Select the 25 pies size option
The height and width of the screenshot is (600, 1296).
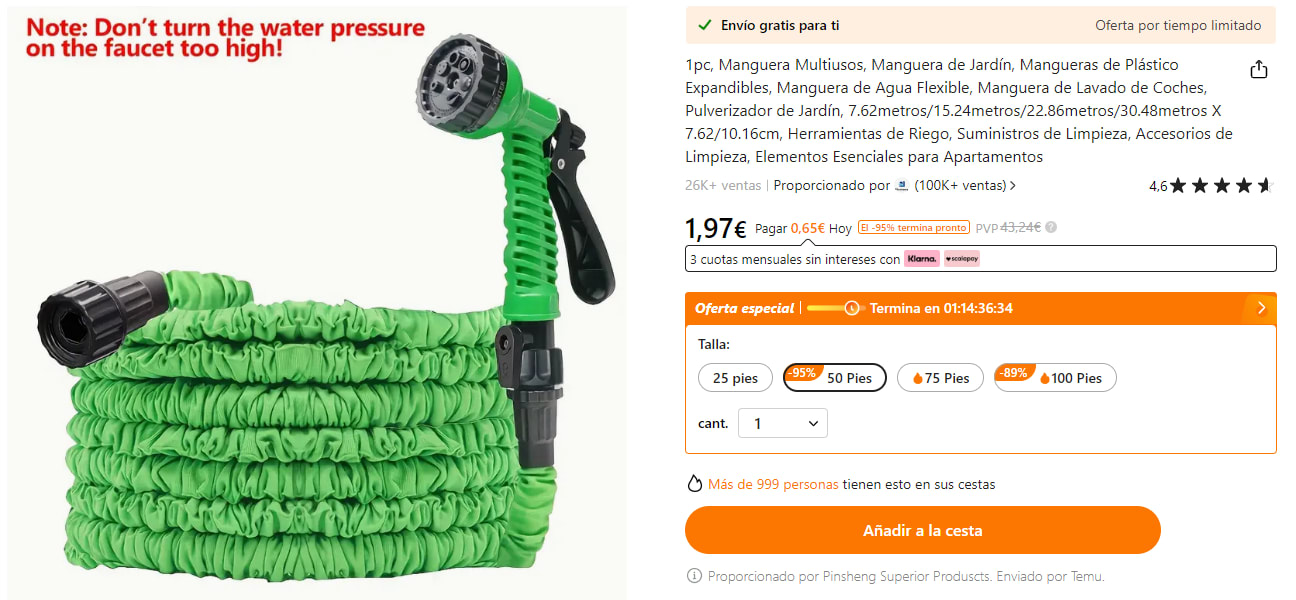click(735, 378)
